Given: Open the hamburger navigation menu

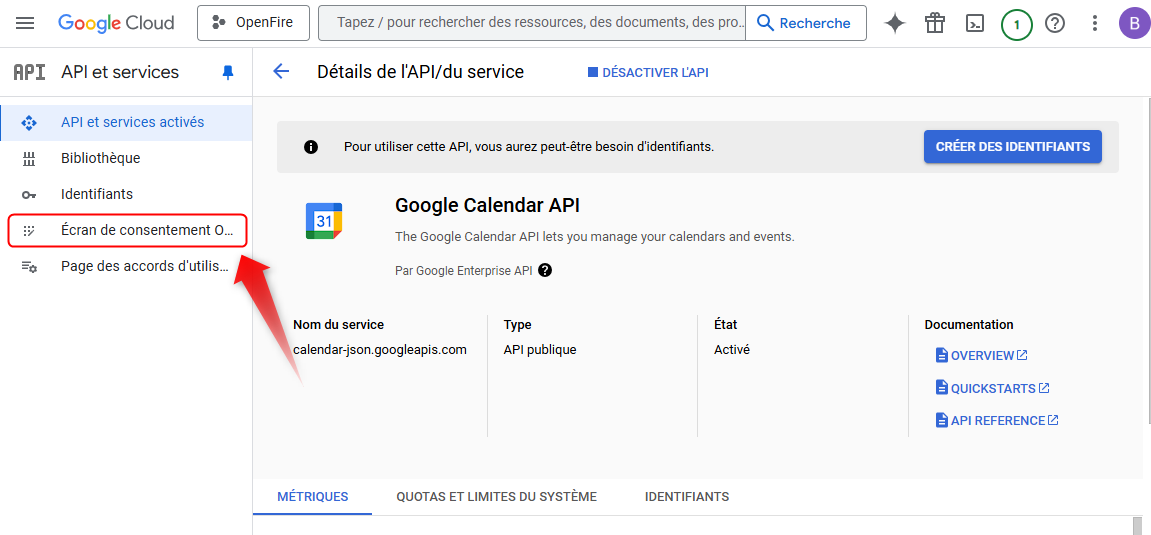Looking at the screenshot, I should click(25, 23).
